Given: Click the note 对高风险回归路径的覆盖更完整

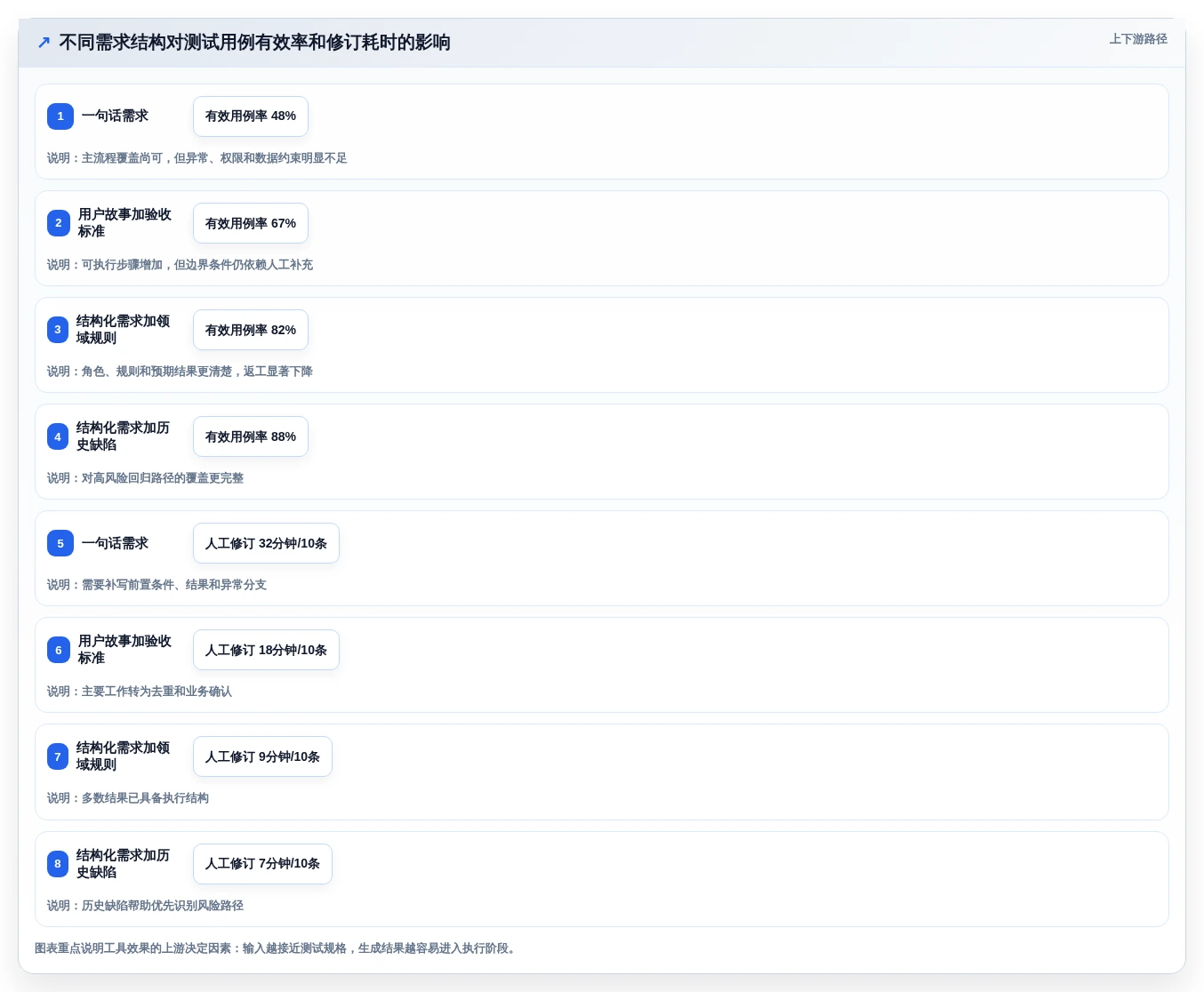Looking at the screenshot, I should pyautogui.click(x=145, y=478).
